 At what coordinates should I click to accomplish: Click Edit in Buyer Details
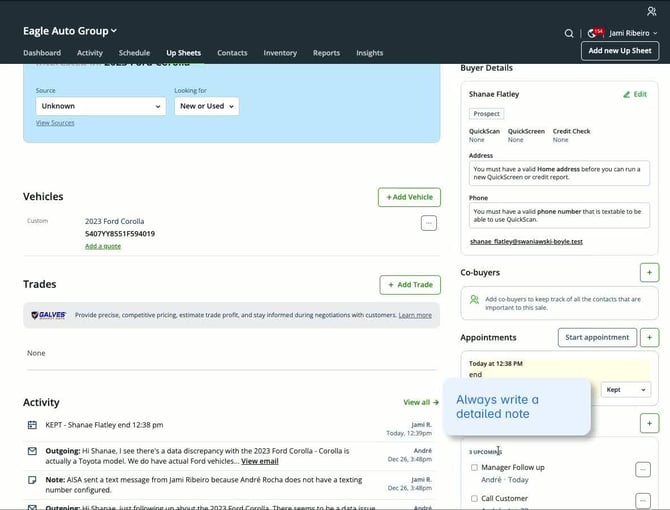pyautogui.click(x=634, y=94)
